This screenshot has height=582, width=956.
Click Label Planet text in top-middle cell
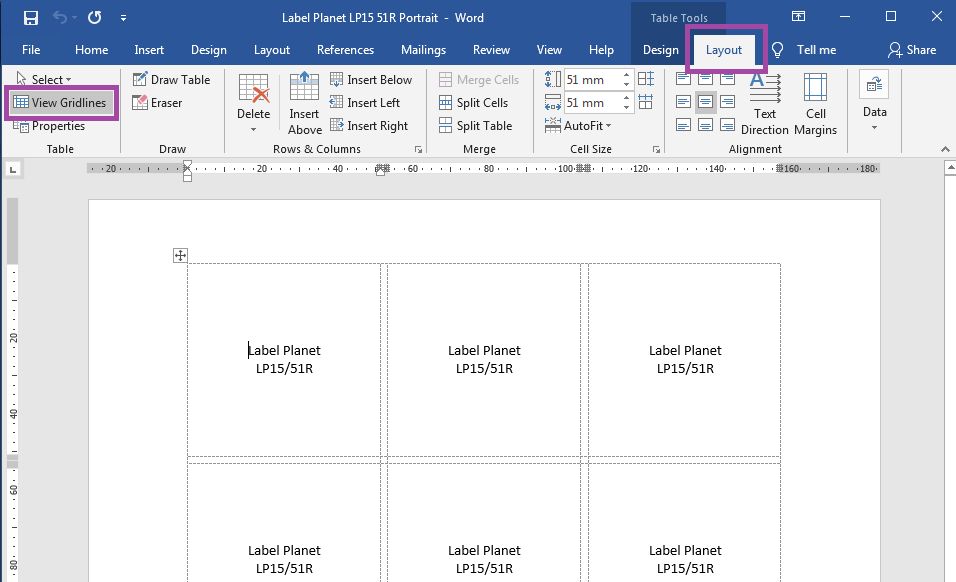[484, 350]
